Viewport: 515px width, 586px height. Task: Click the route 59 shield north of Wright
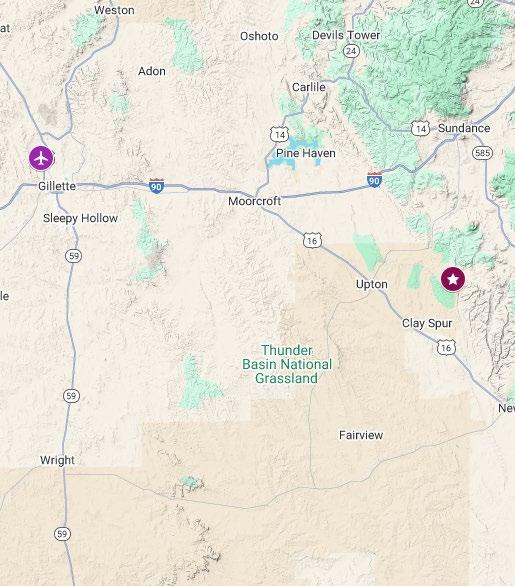71,396
